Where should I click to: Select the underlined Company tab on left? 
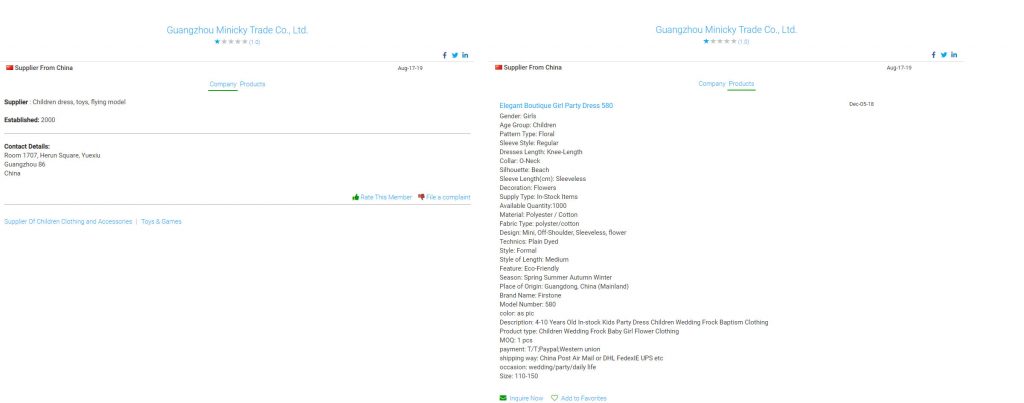point(222,84)
